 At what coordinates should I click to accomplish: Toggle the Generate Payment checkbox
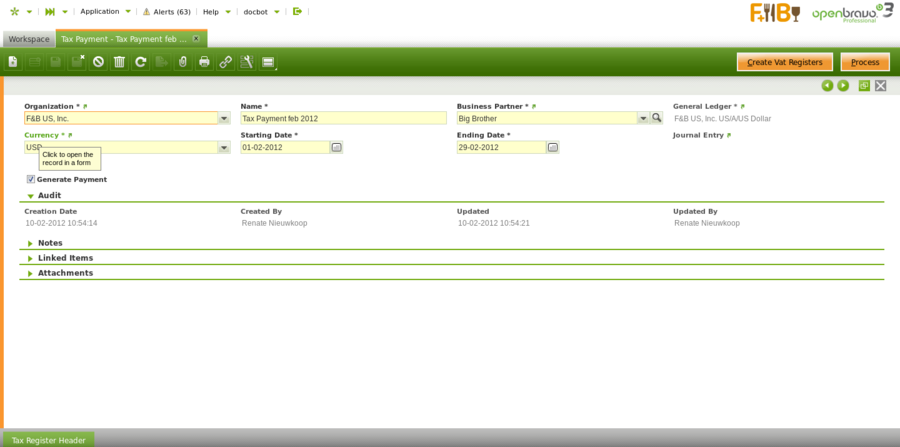tap(31, 179)
